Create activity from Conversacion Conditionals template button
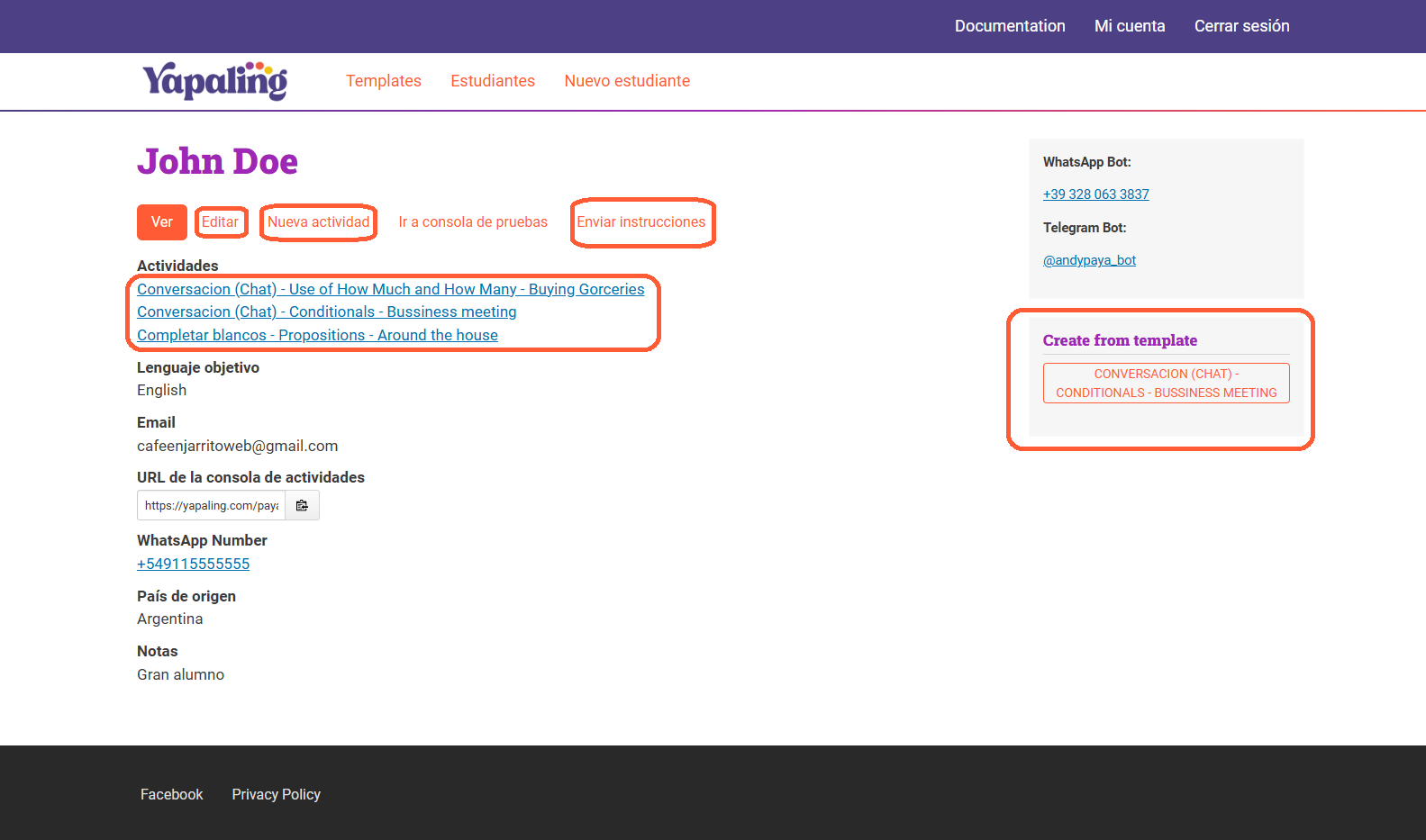This screenshot has width=1426, height=840. (1166, 384)
